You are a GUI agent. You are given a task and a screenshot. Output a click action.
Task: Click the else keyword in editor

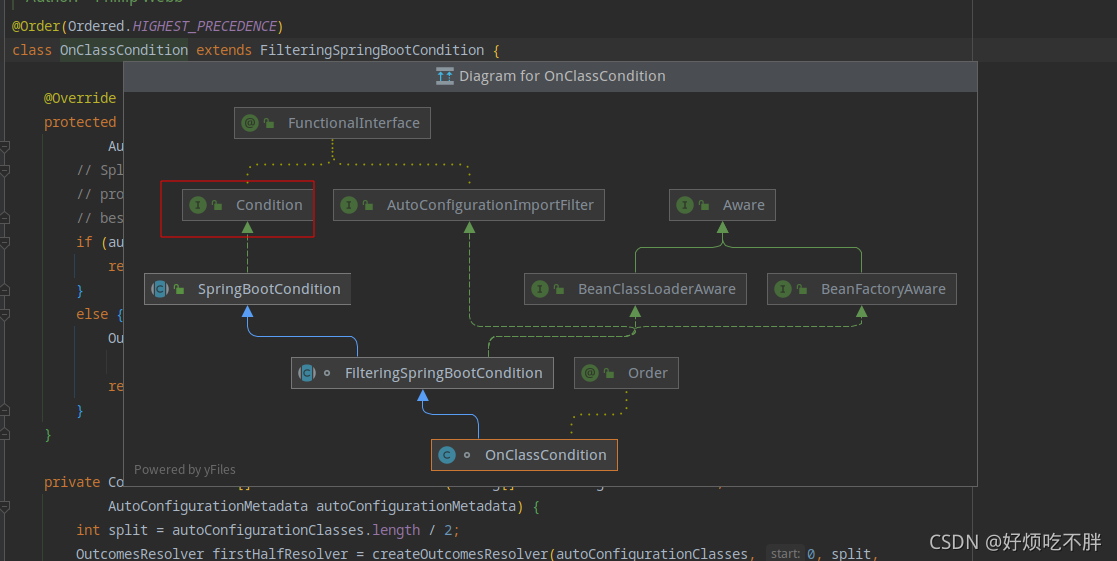92,314
